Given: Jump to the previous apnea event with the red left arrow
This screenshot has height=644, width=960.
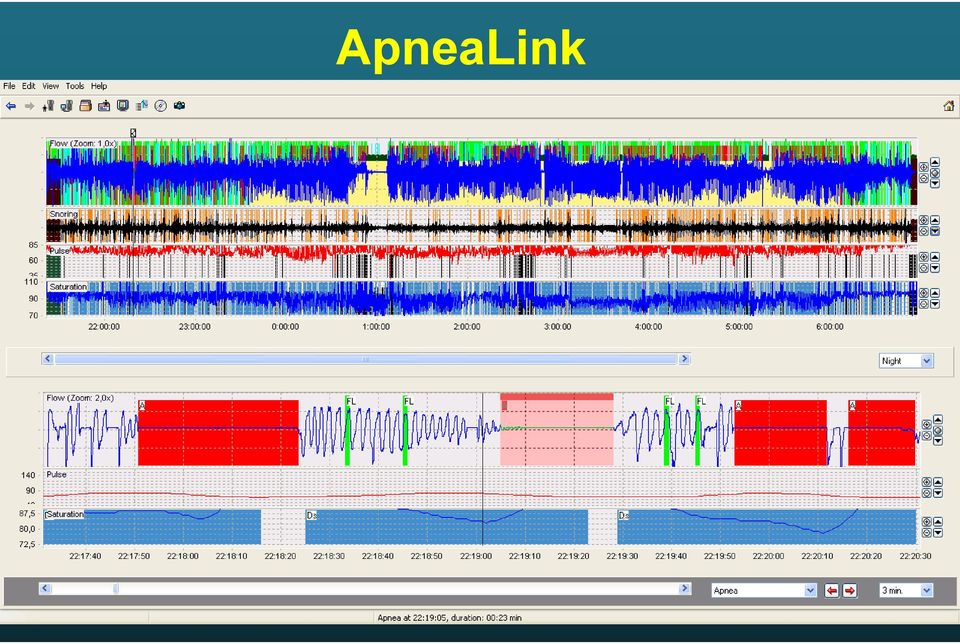Looking at the screenshot, I should [831, 591].
